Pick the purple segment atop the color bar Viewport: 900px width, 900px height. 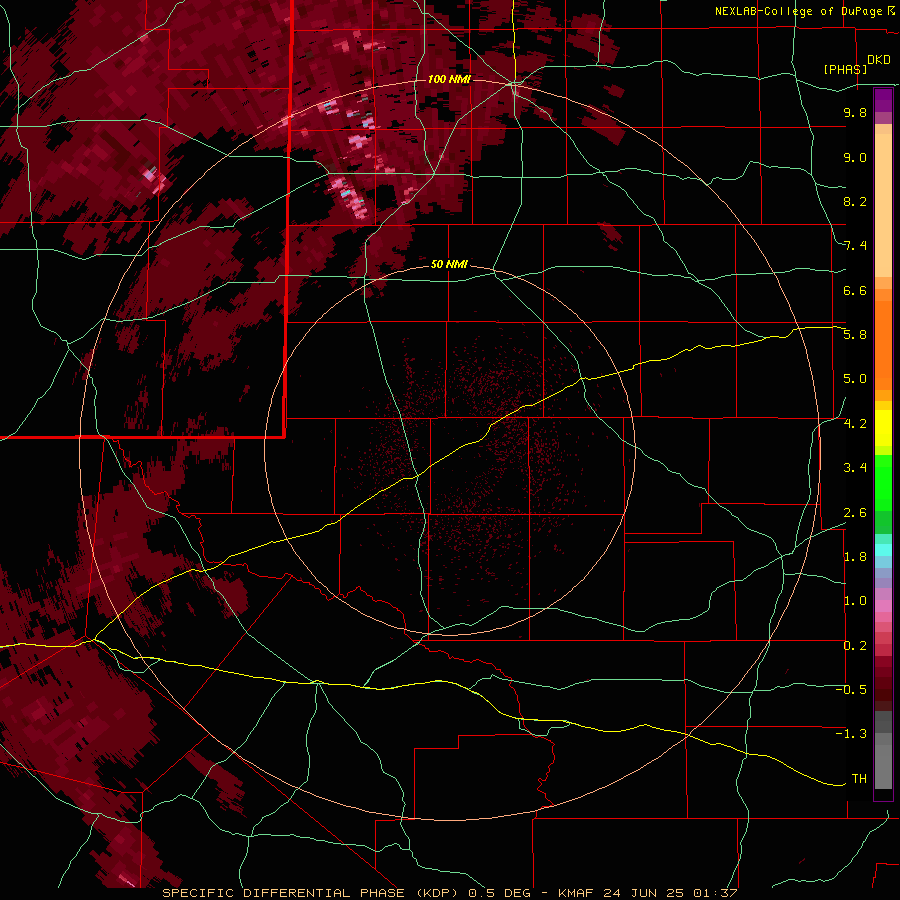point(883,100)
